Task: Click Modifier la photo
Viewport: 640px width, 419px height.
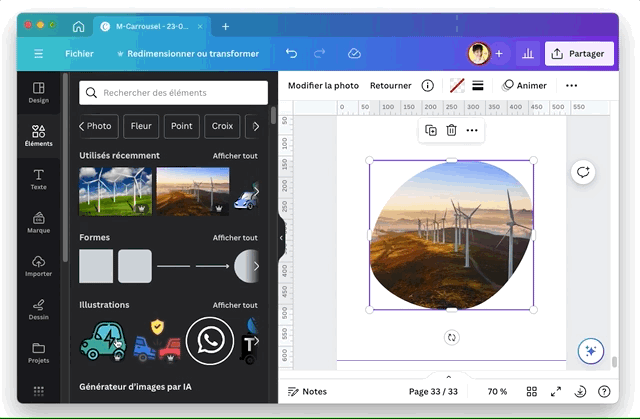Action: (x=323, y=86)
